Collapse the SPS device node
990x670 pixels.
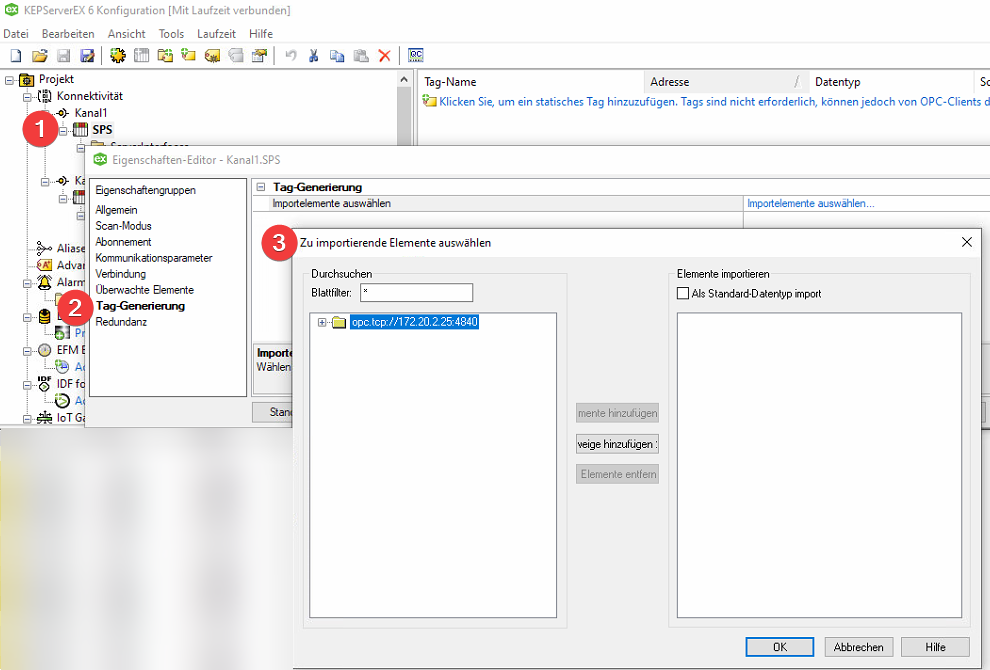pyautogui.click(x=63, y=131)
